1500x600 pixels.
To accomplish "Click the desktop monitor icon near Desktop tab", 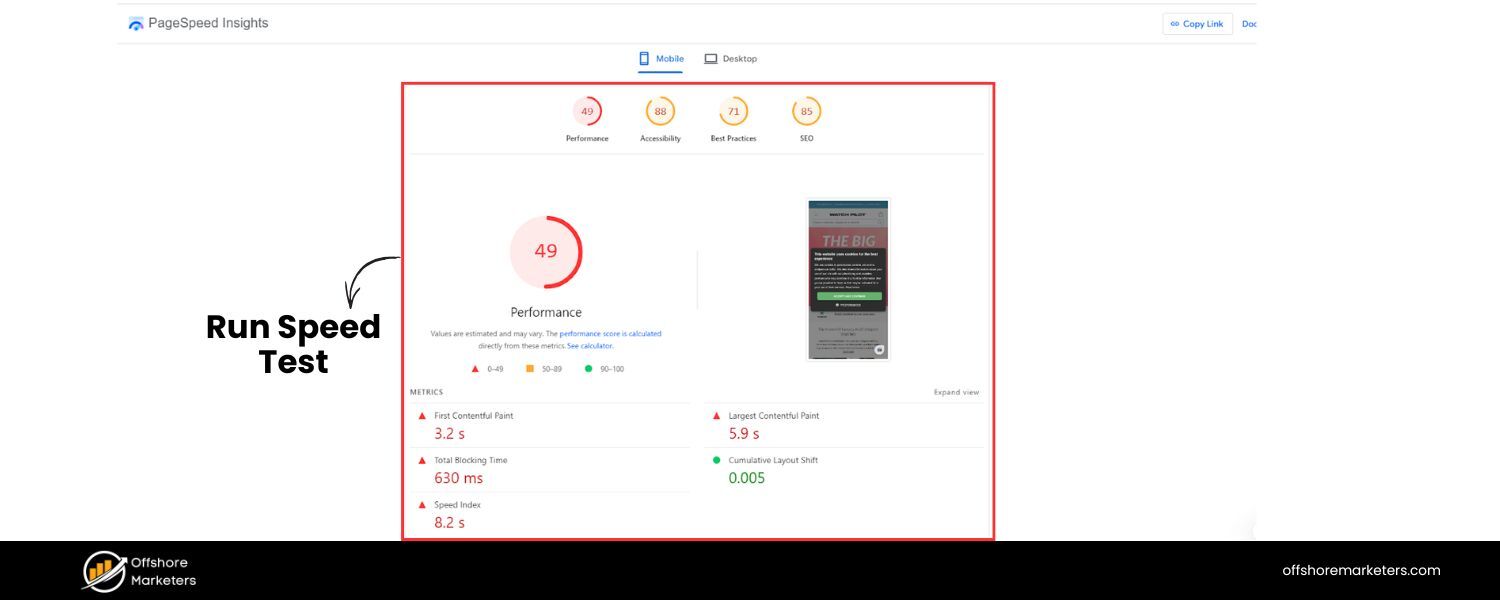I will (711, 58).
